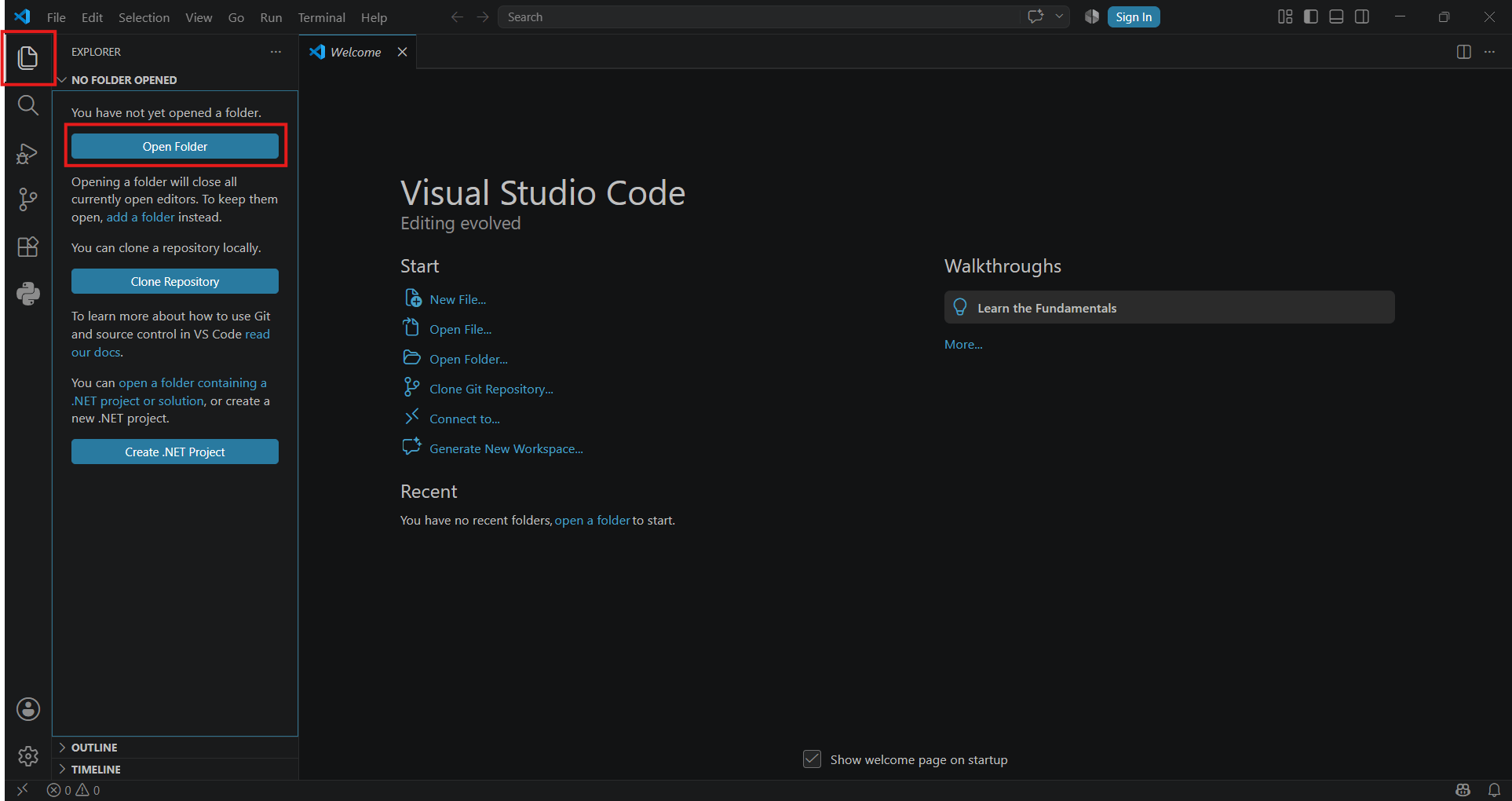Close the Welcome tab
This screenshot has height=801, width=1512.
pyautogui.click(x=402, y=52)
